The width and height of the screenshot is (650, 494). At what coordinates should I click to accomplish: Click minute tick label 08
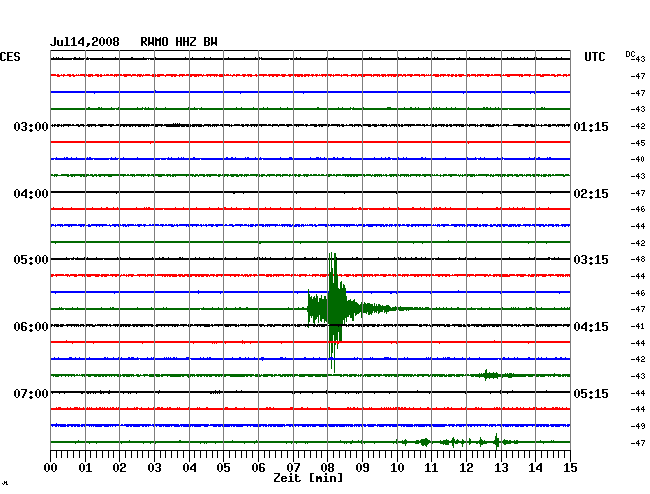(x=327, y=468)
